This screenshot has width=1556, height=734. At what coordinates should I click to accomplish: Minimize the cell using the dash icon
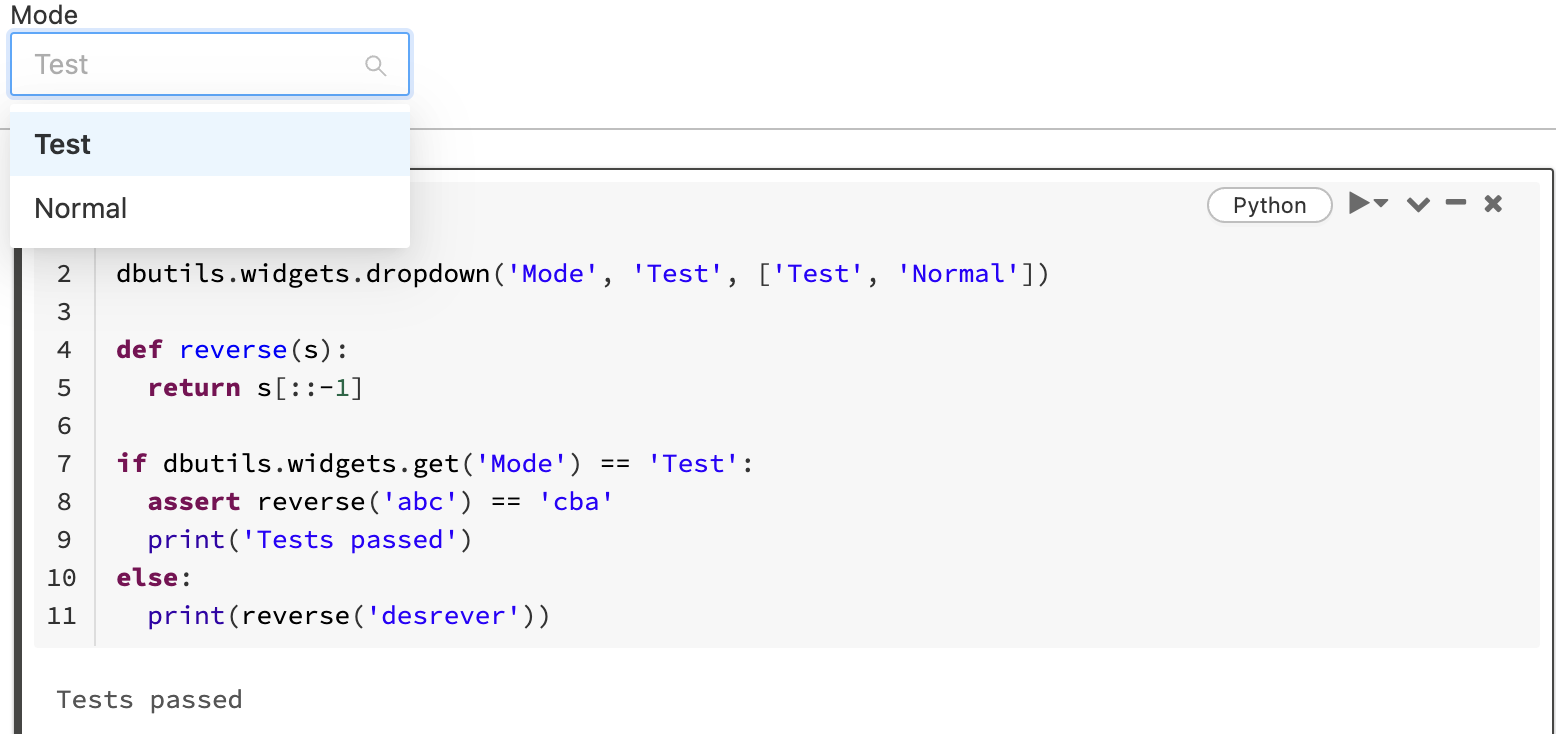[x=1456, y=204]
